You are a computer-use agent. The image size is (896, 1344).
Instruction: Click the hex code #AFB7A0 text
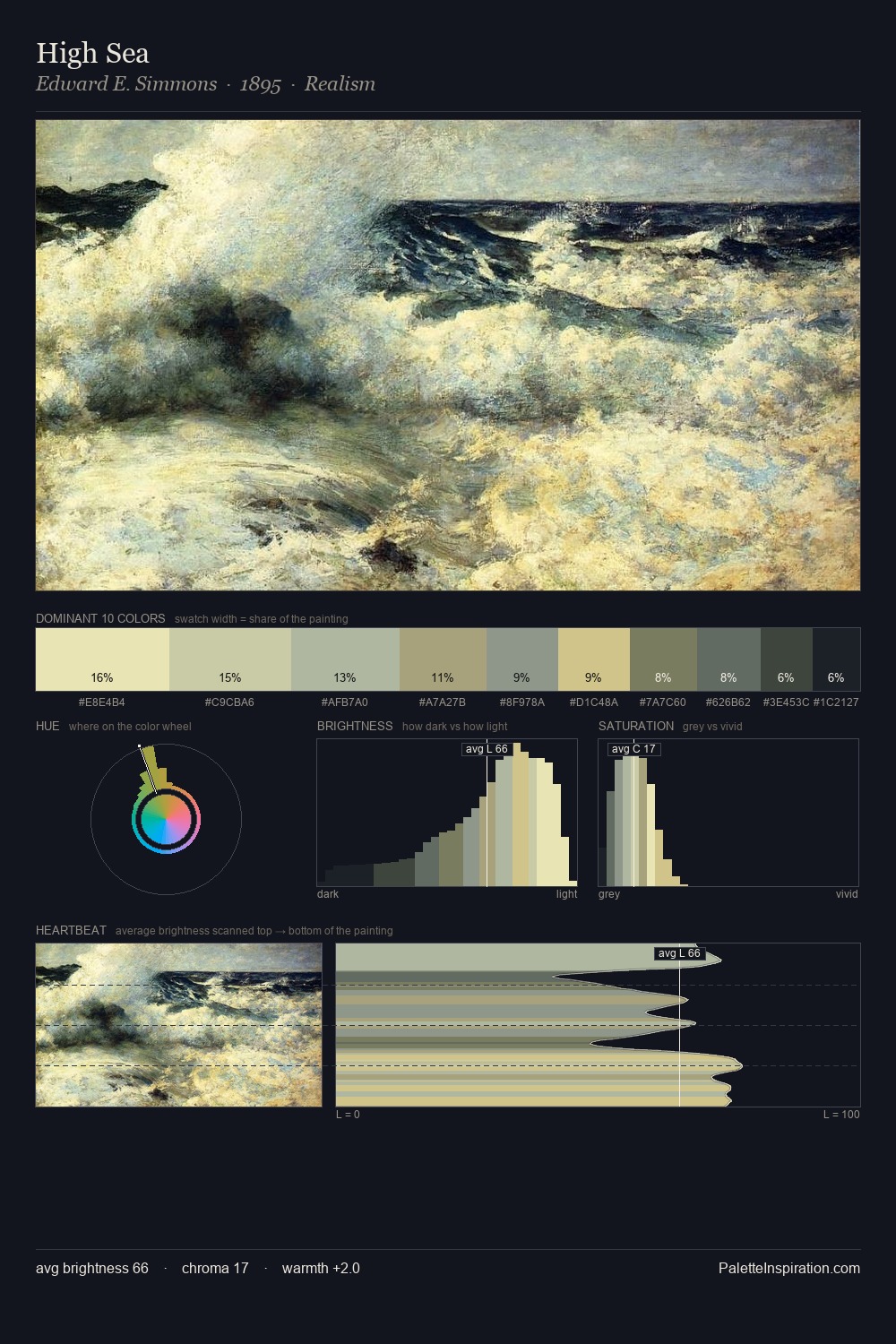pyautogui.click(x=345, y=702)
